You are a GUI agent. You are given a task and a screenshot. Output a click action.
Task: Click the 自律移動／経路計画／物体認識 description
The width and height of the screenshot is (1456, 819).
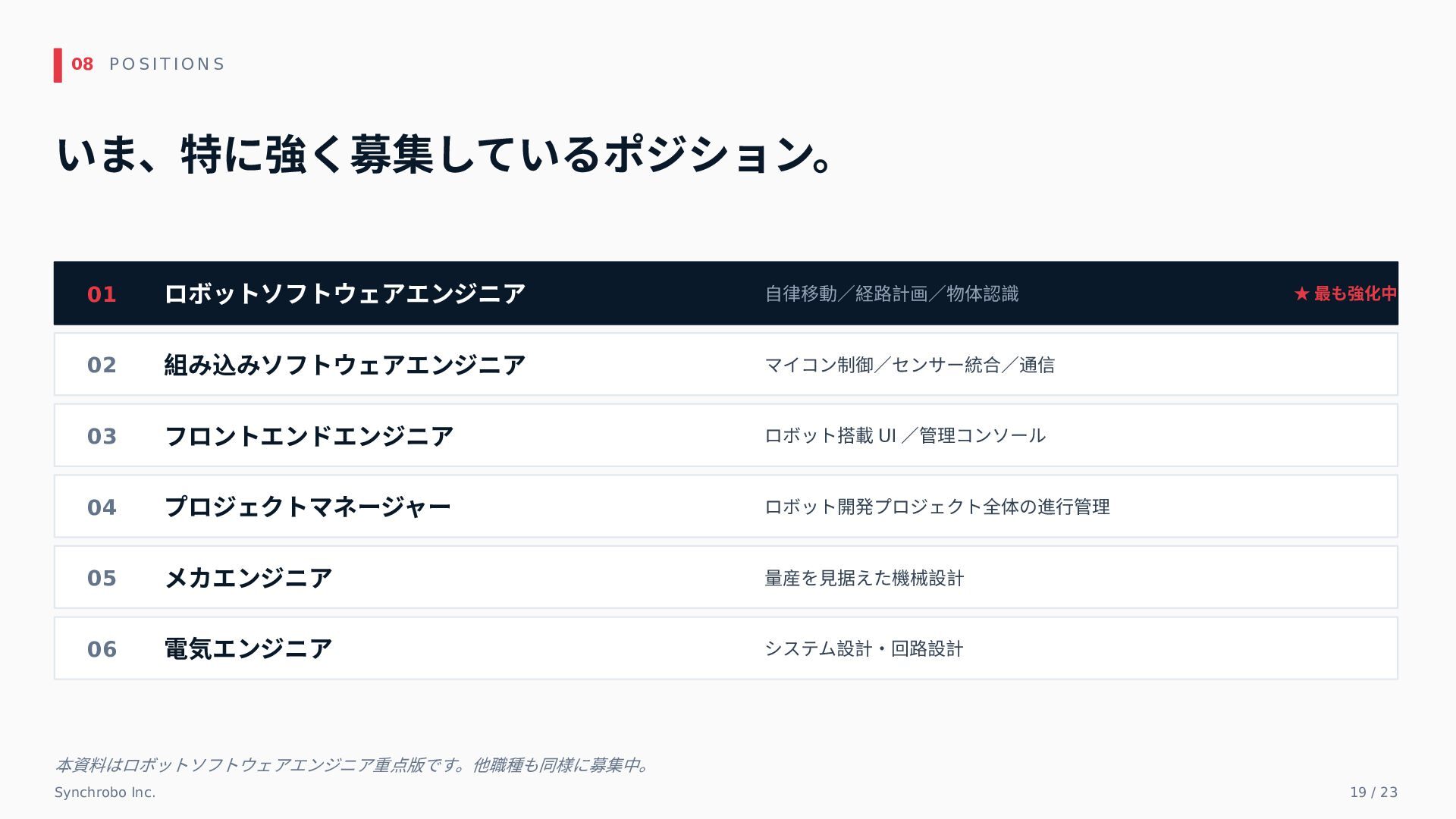point(891,293)
